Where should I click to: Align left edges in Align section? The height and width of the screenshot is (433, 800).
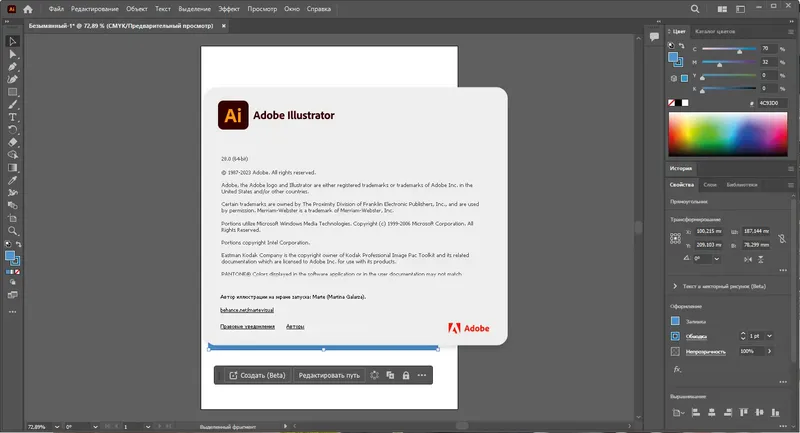coord(695,413)
